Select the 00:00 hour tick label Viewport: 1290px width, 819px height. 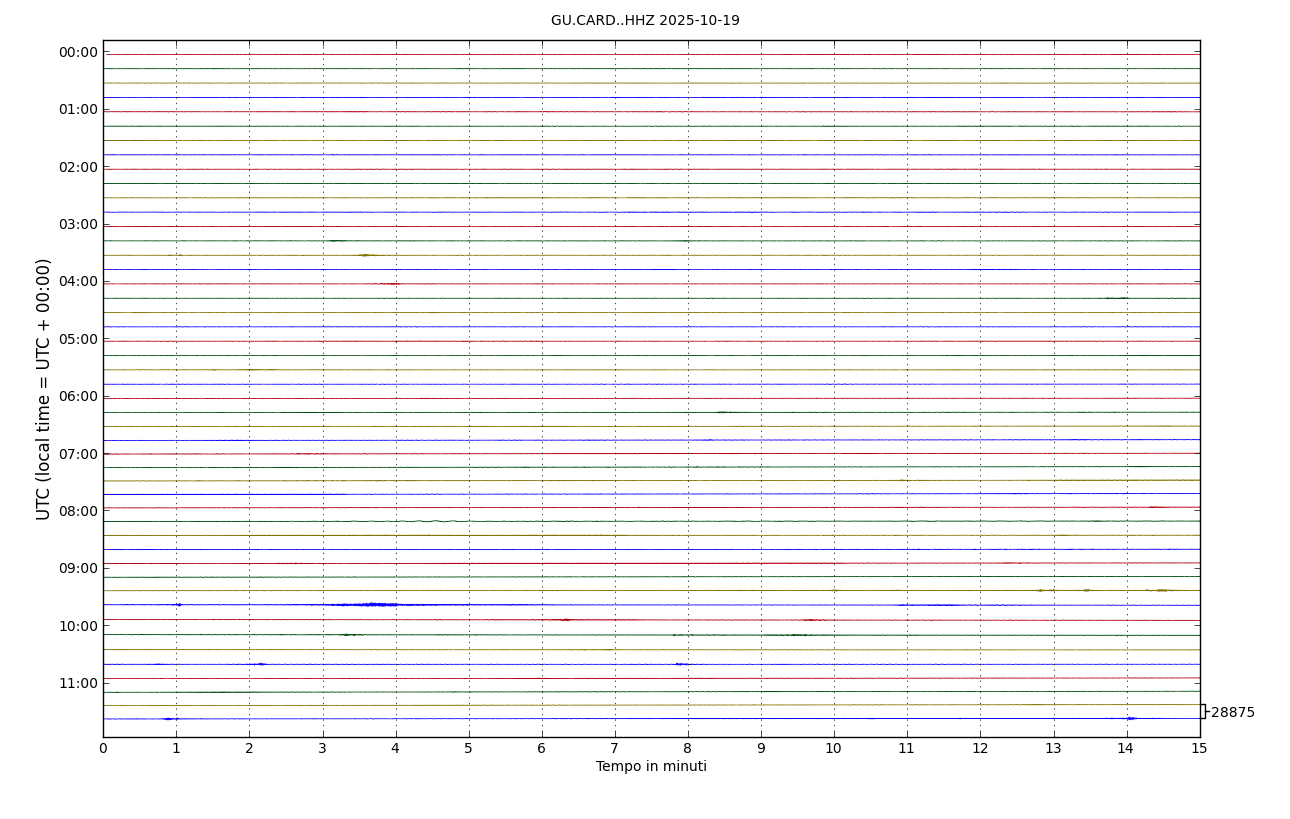(x=78, y=53)
